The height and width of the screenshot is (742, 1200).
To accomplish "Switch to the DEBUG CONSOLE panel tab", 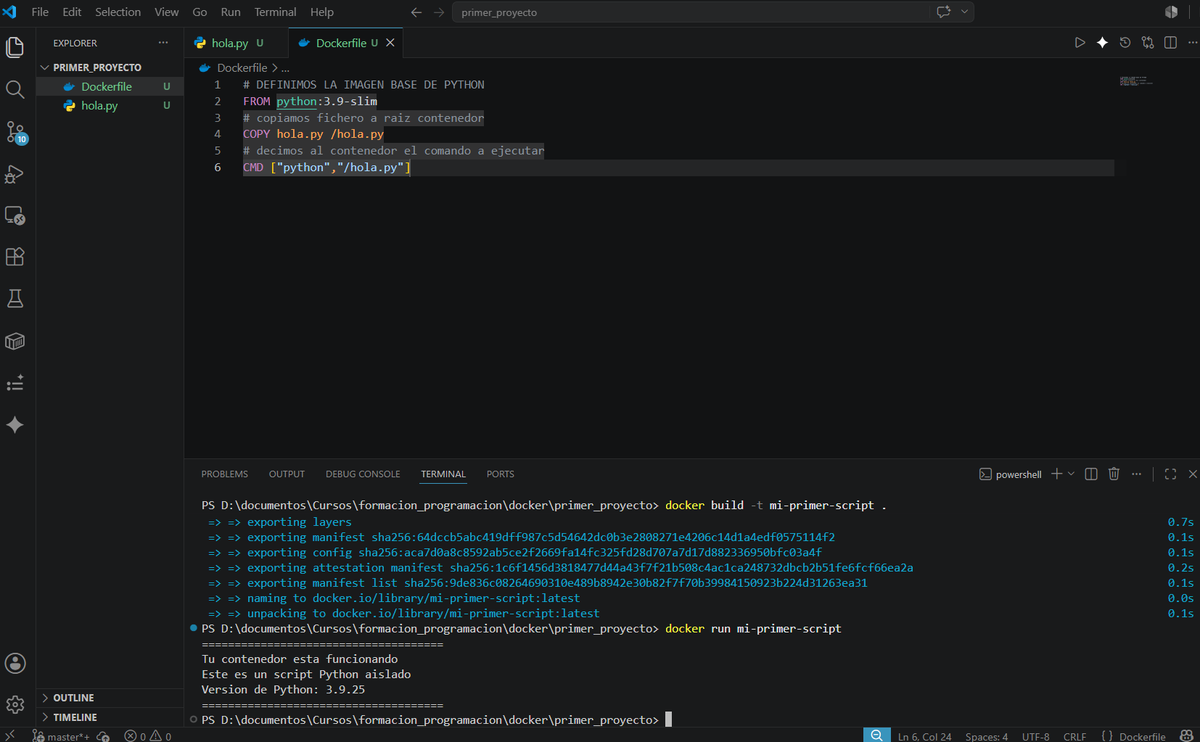I will click(363, 474).
